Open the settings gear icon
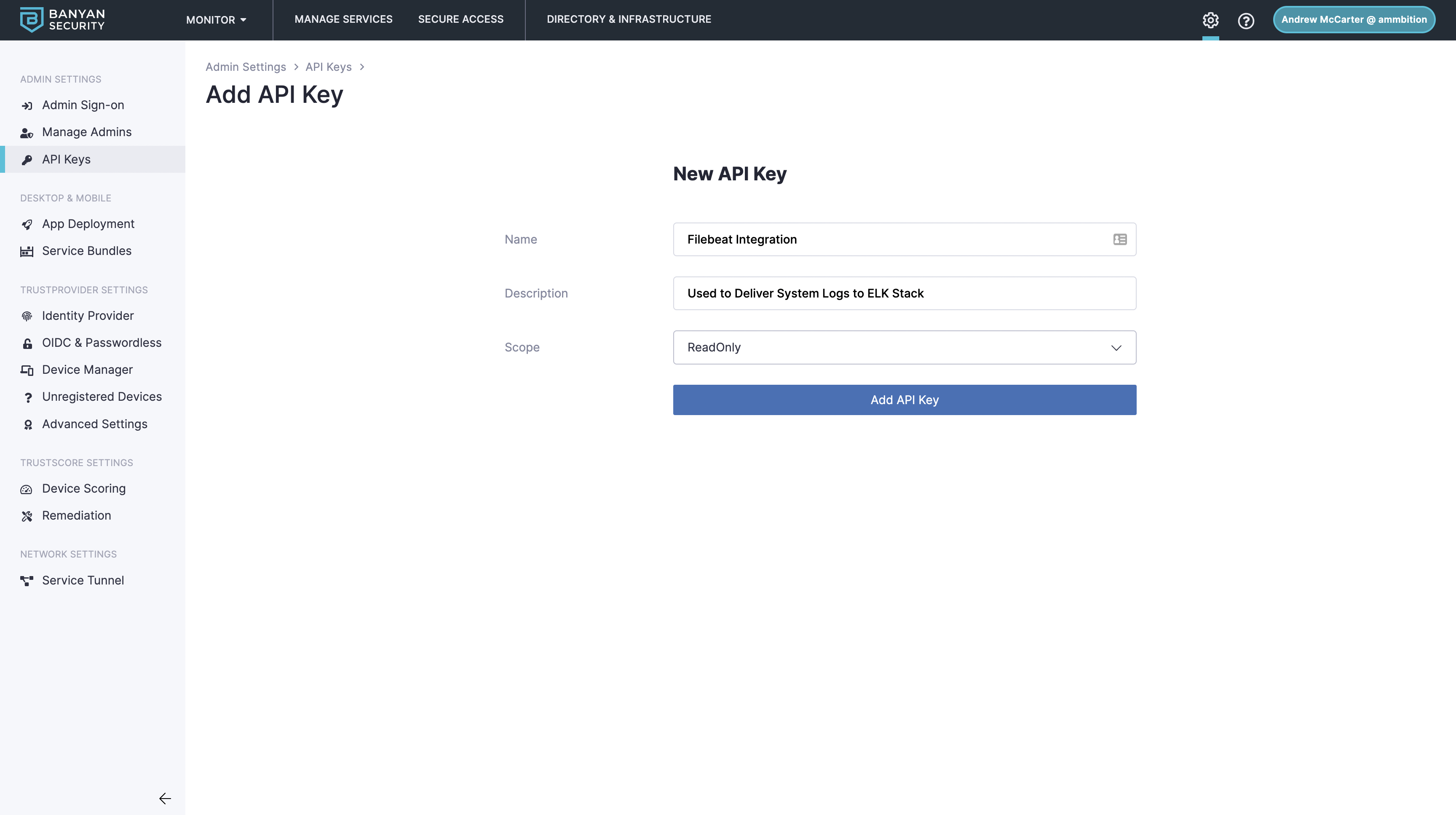 [x=1210, y=20]
